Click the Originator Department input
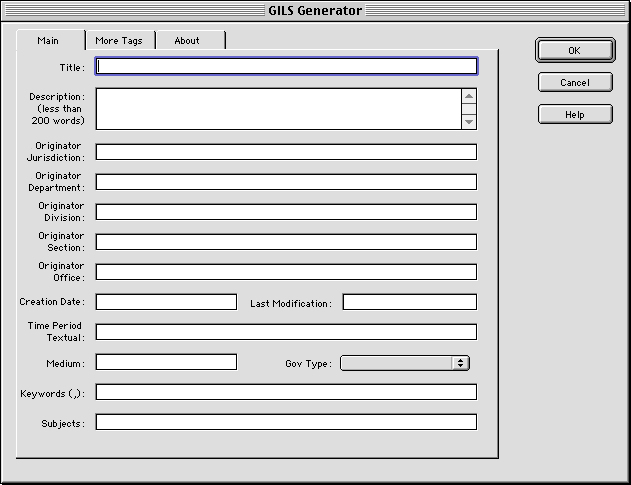Screen dimensions: 631x485 (286, 182)
